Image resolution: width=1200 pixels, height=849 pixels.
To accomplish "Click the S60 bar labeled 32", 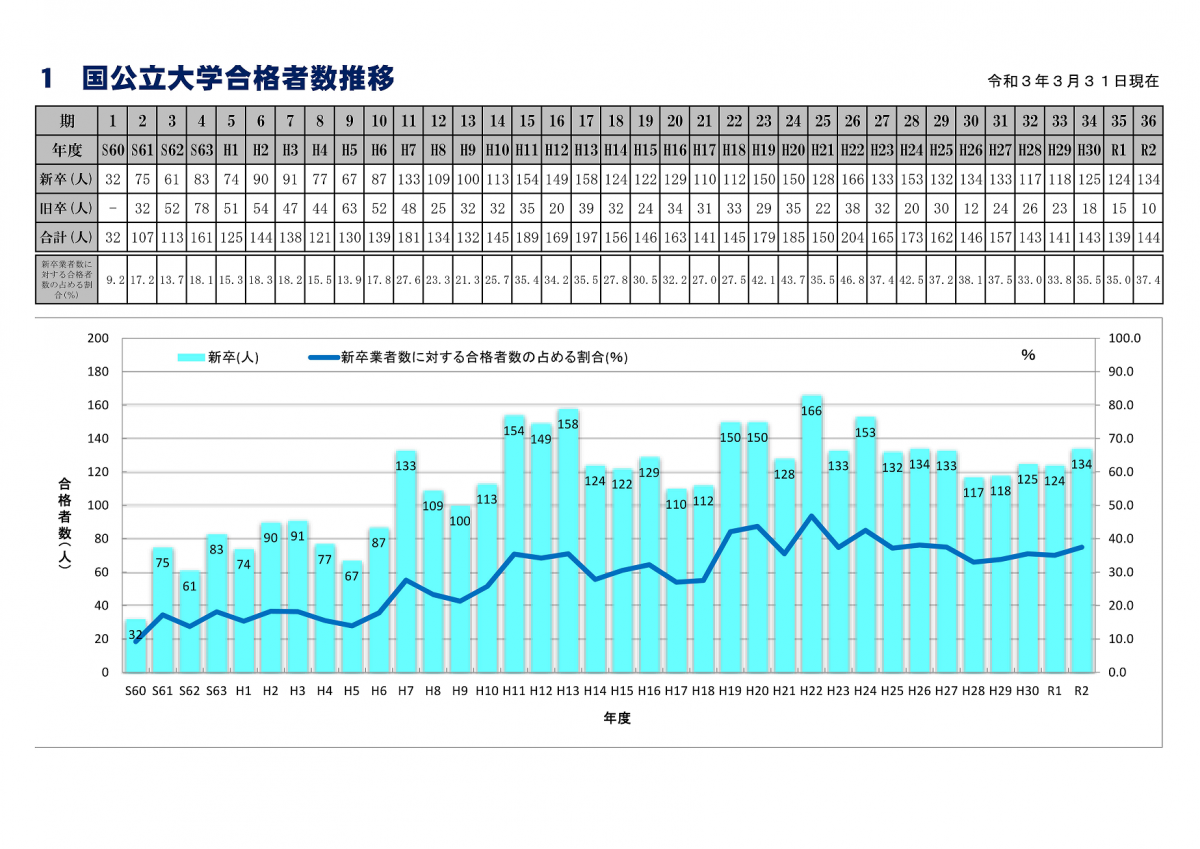I will 135,650.
